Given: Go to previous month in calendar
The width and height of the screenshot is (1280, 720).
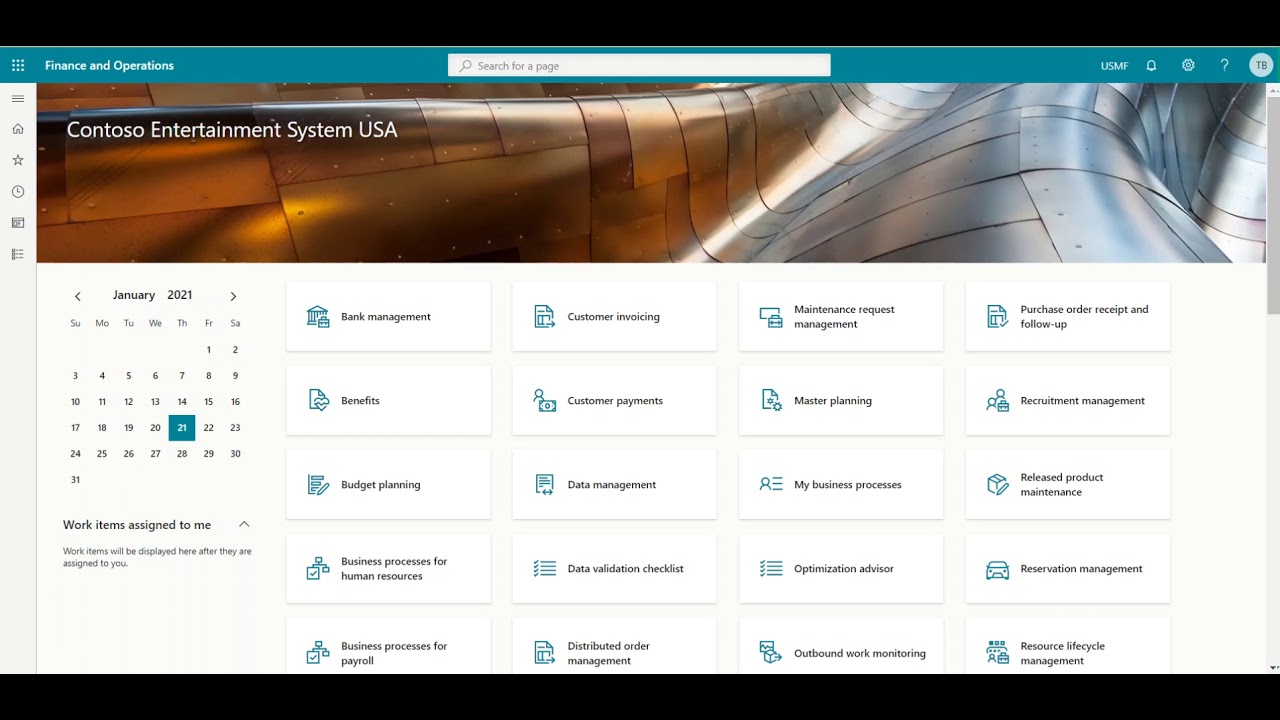Looking at the screenshot, I should [77, 296].
